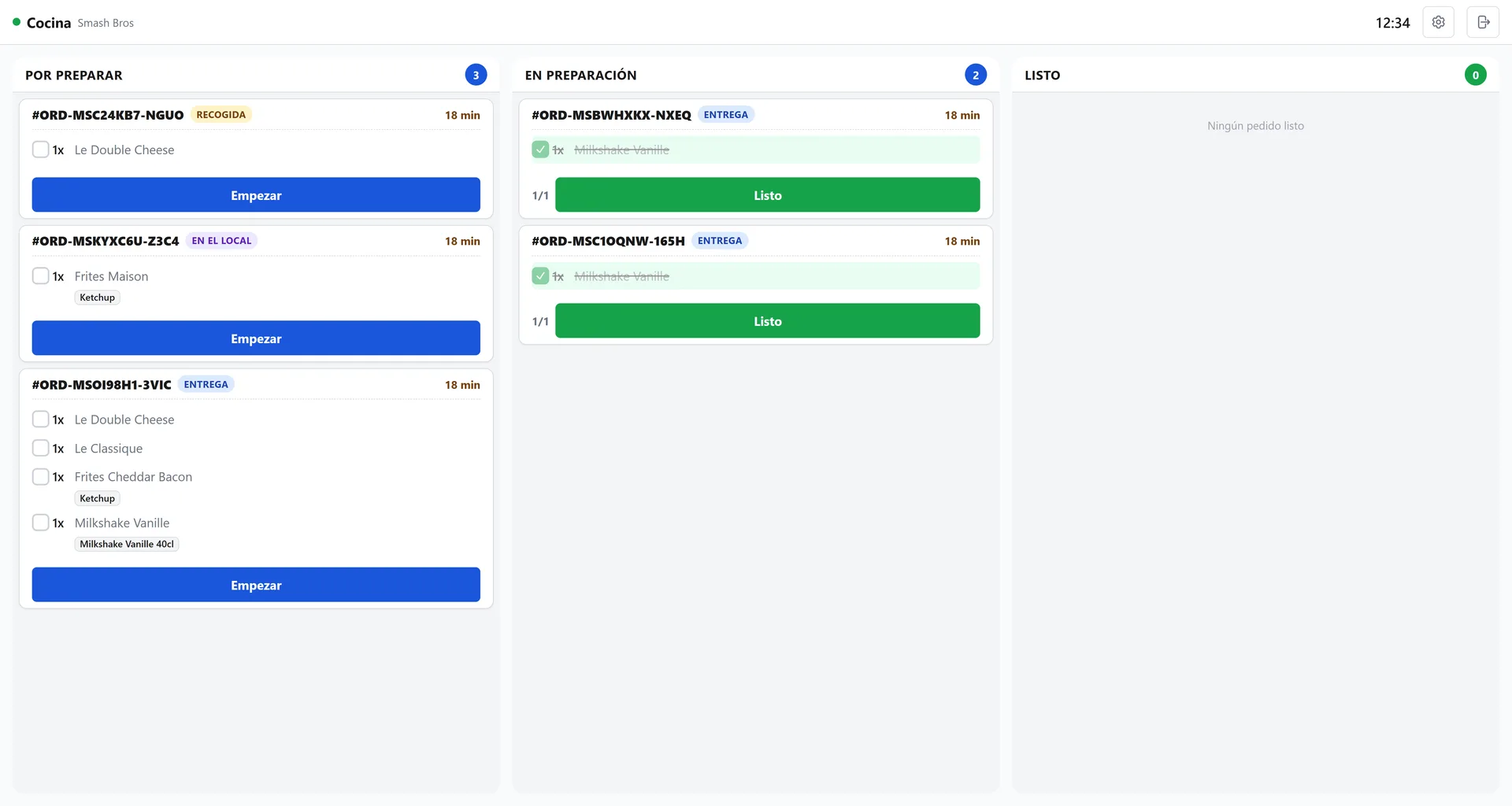Click the RECOGIDA tag on first order
The height and width of the screenshot is (806, 1512).
click(x=221, y=115)
